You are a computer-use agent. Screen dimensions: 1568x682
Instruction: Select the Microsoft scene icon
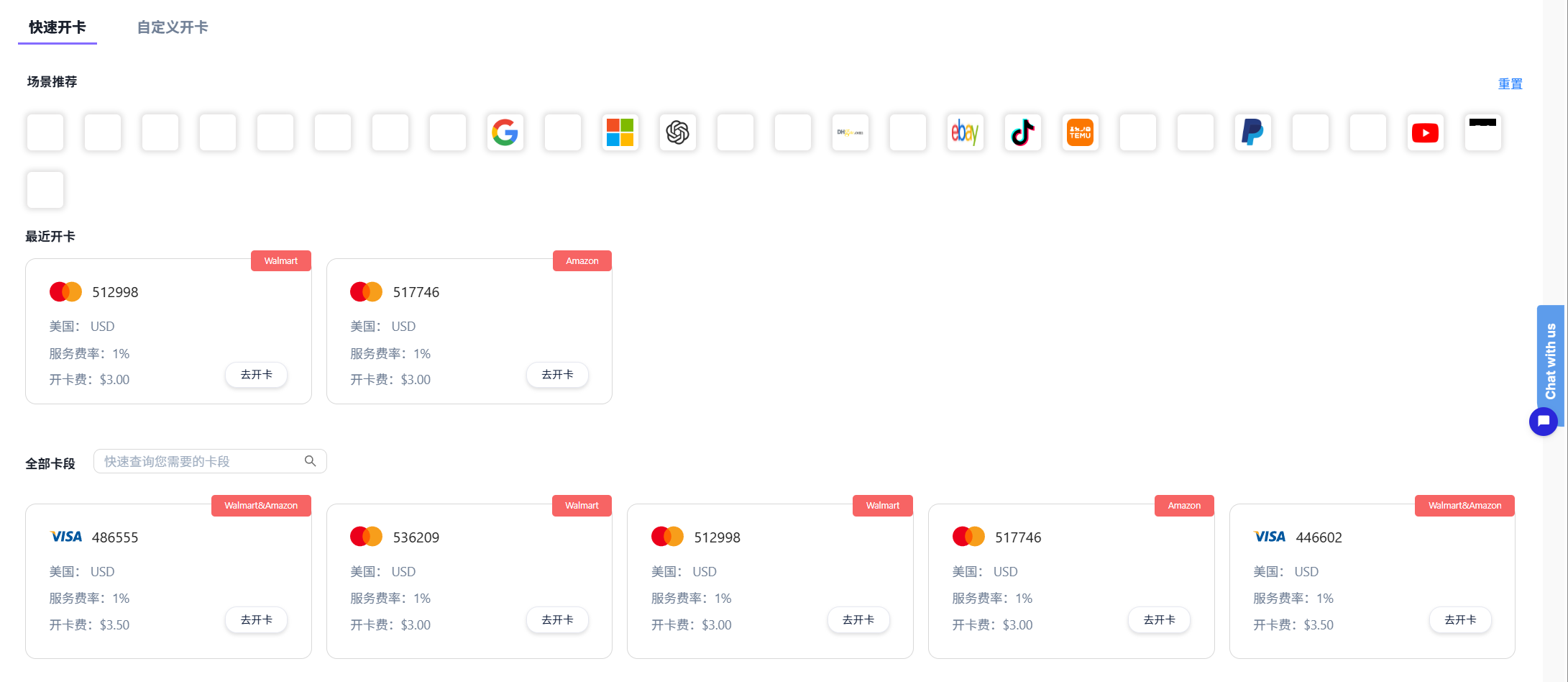point(620,132)
